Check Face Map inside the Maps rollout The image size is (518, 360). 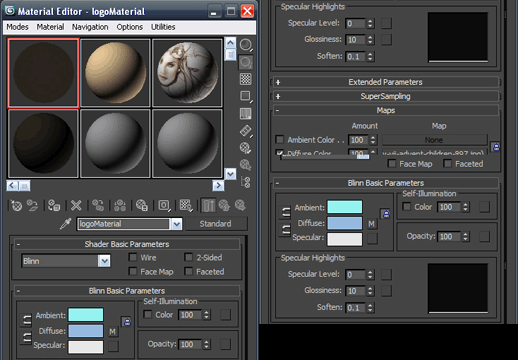[x=392, y=164]
